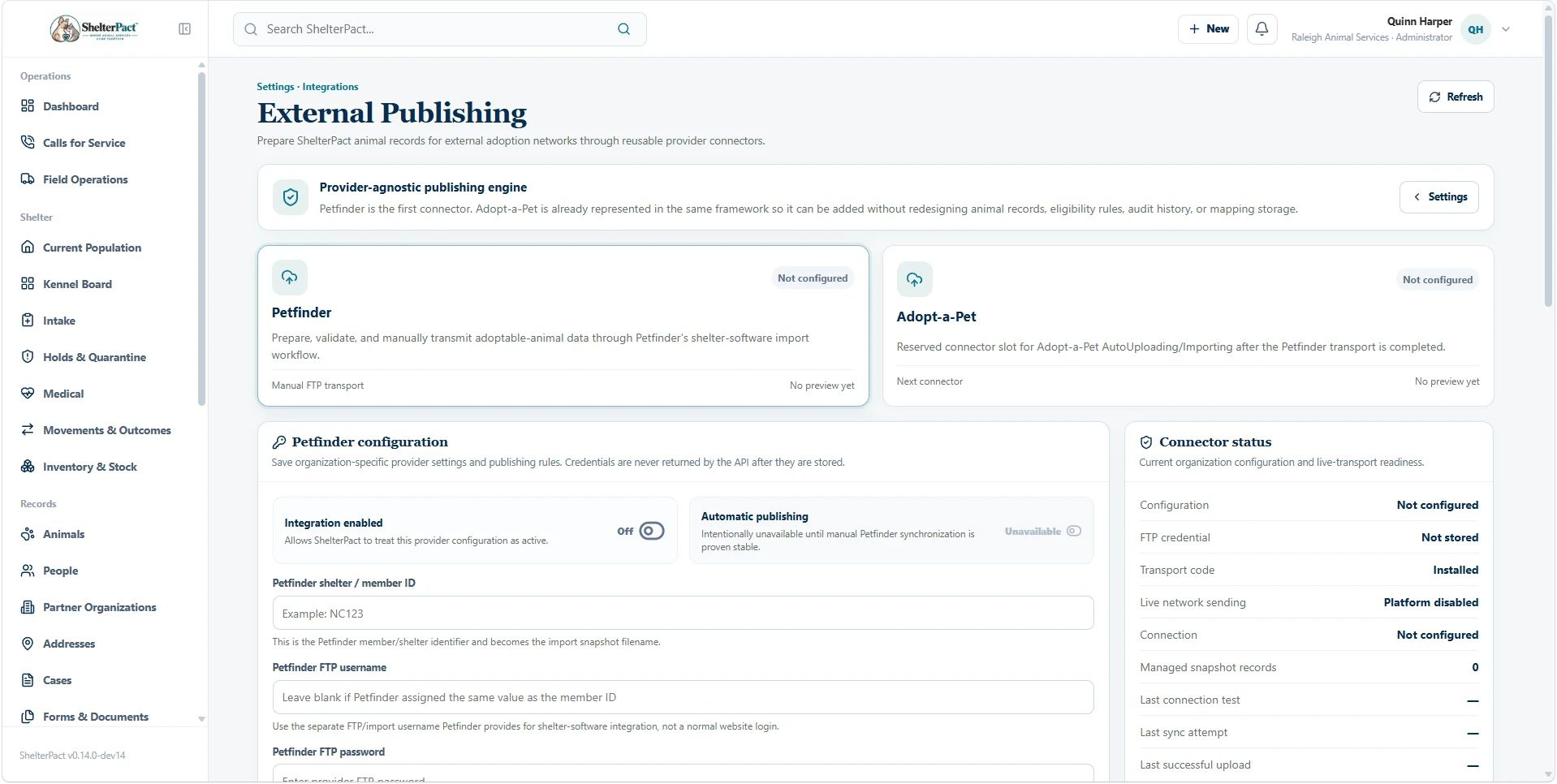The image size is (1557, 784).
Task: Click the Petfinder shelter / member ID field
Action: point(683,613)
